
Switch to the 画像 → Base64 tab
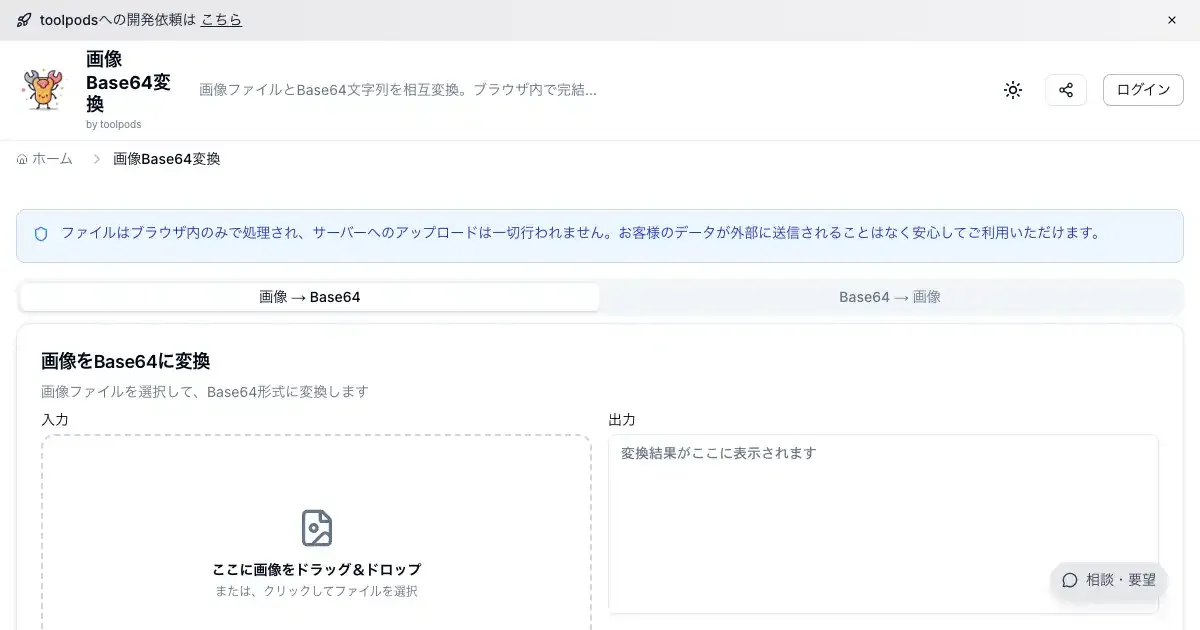310,297
